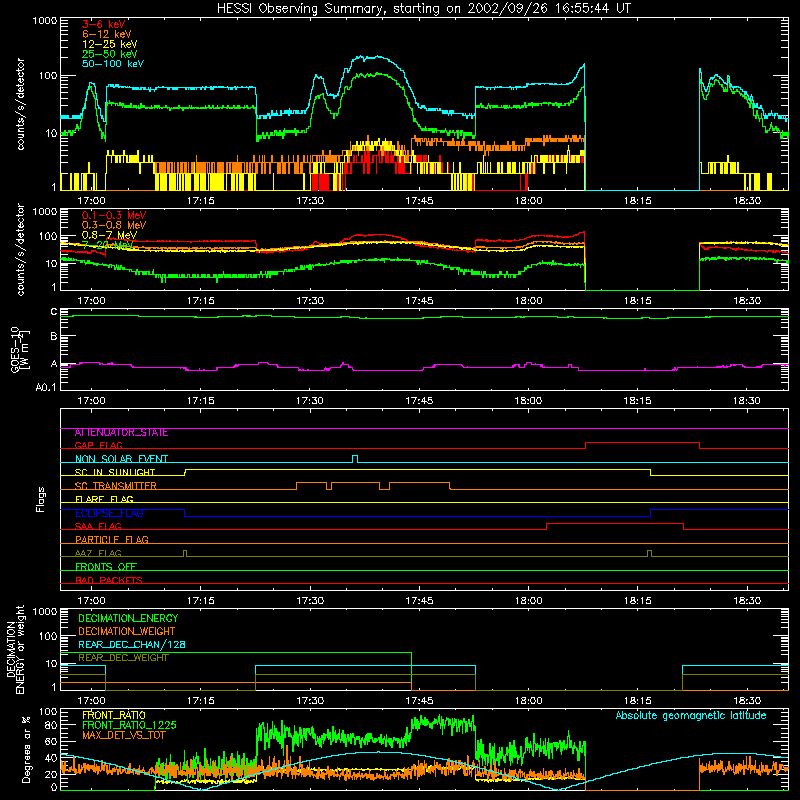Image resolution: width=800 pixels, height=800 pixels.
Task: Click the DECIMATION ENERGY or weight axis label
Action: point(15,649)
